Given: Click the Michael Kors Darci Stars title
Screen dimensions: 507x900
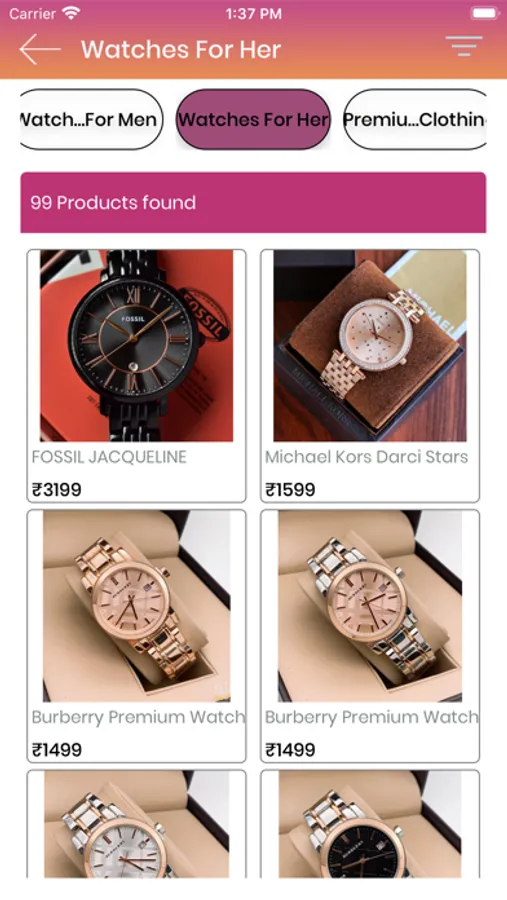Looking at the screenshot, I should (x=366, y=457).
